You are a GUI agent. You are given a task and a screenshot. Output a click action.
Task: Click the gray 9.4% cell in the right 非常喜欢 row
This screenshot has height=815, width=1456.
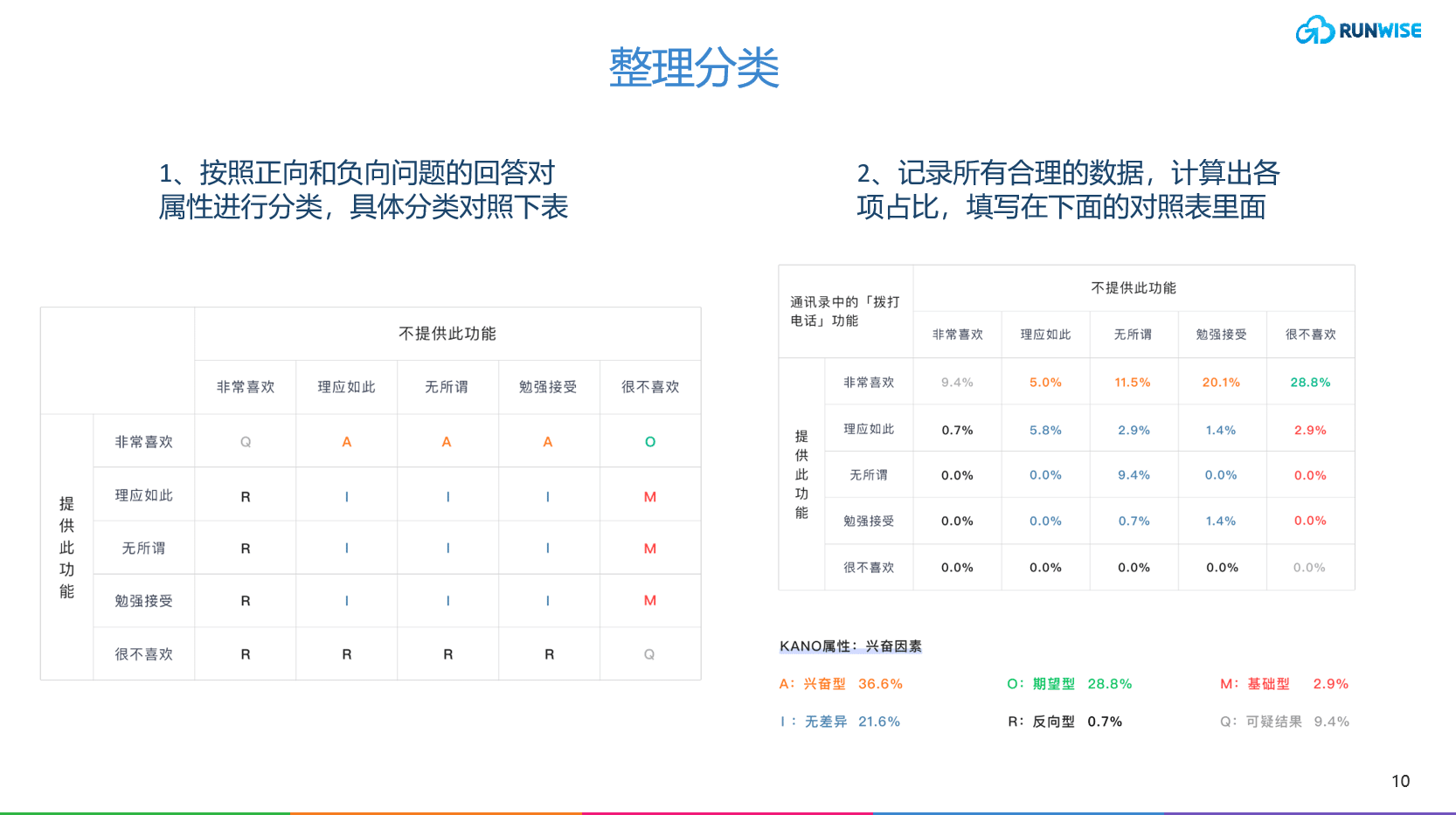point(957,383)
